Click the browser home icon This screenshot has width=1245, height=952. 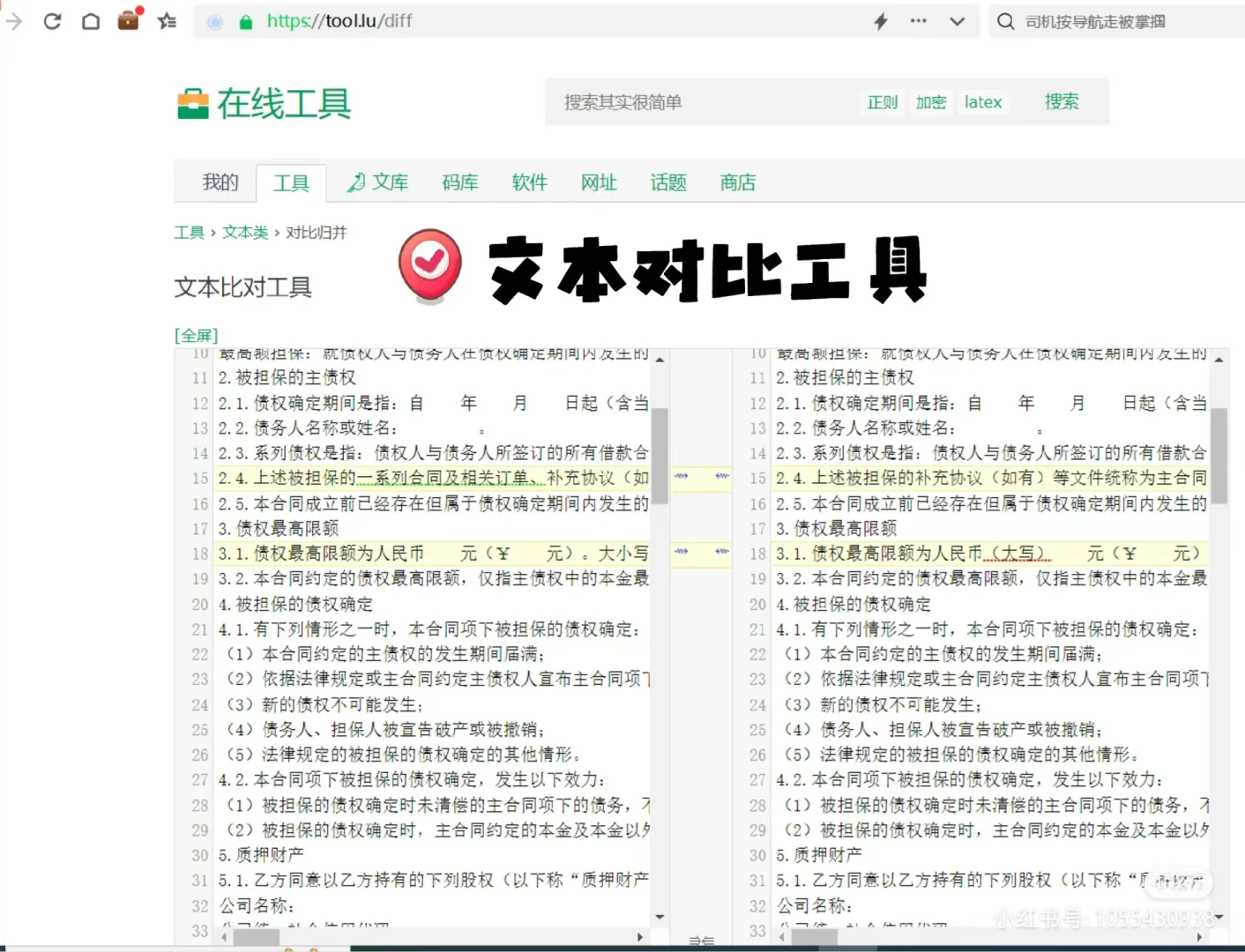[x=91, y=21]
